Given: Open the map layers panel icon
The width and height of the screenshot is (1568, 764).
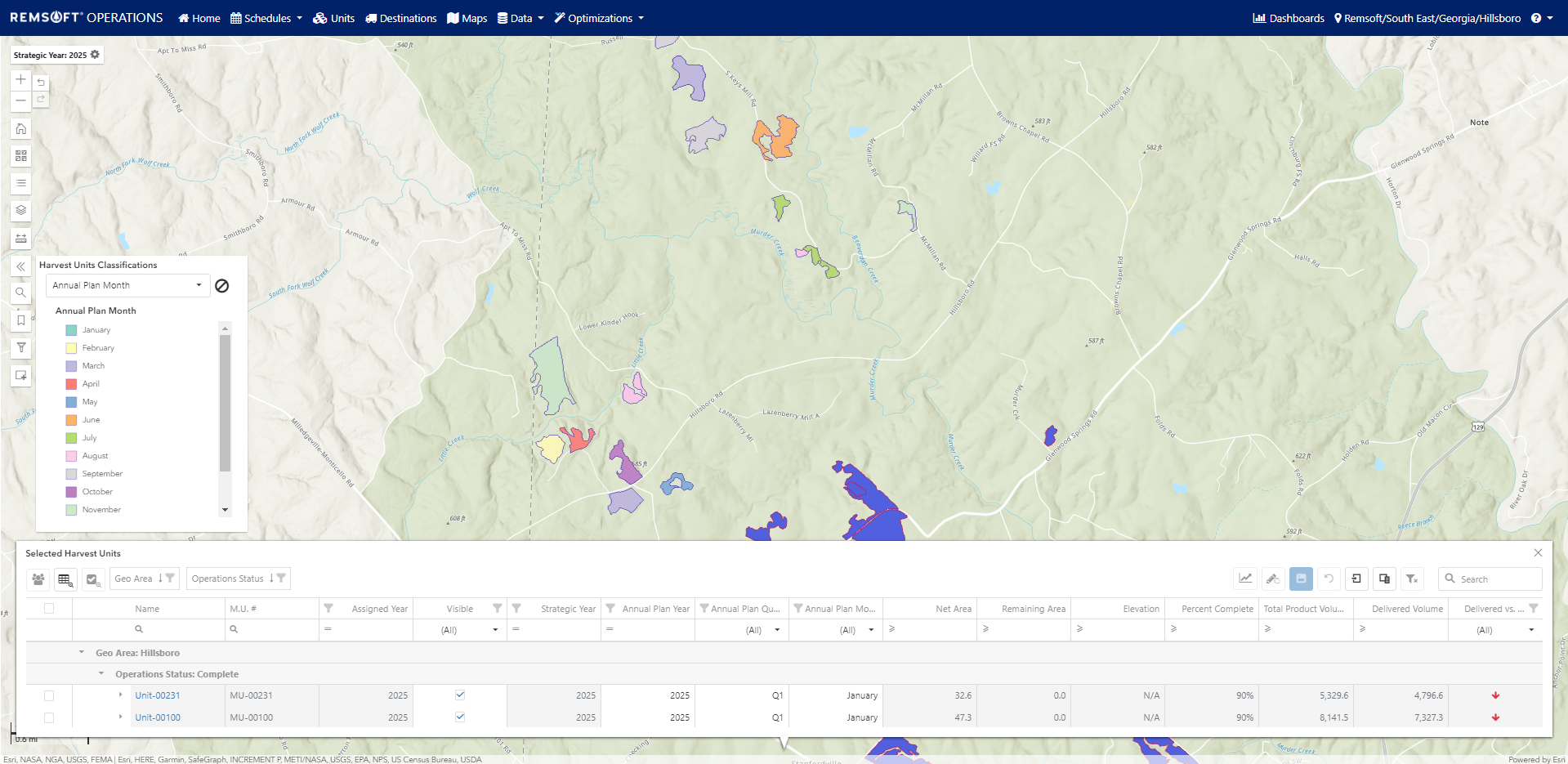Looking at the screenshot, I should 20,210.
